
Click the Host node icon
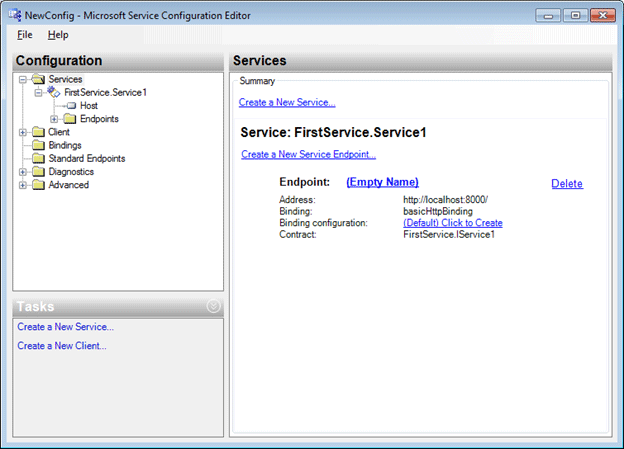click(71, 106)
